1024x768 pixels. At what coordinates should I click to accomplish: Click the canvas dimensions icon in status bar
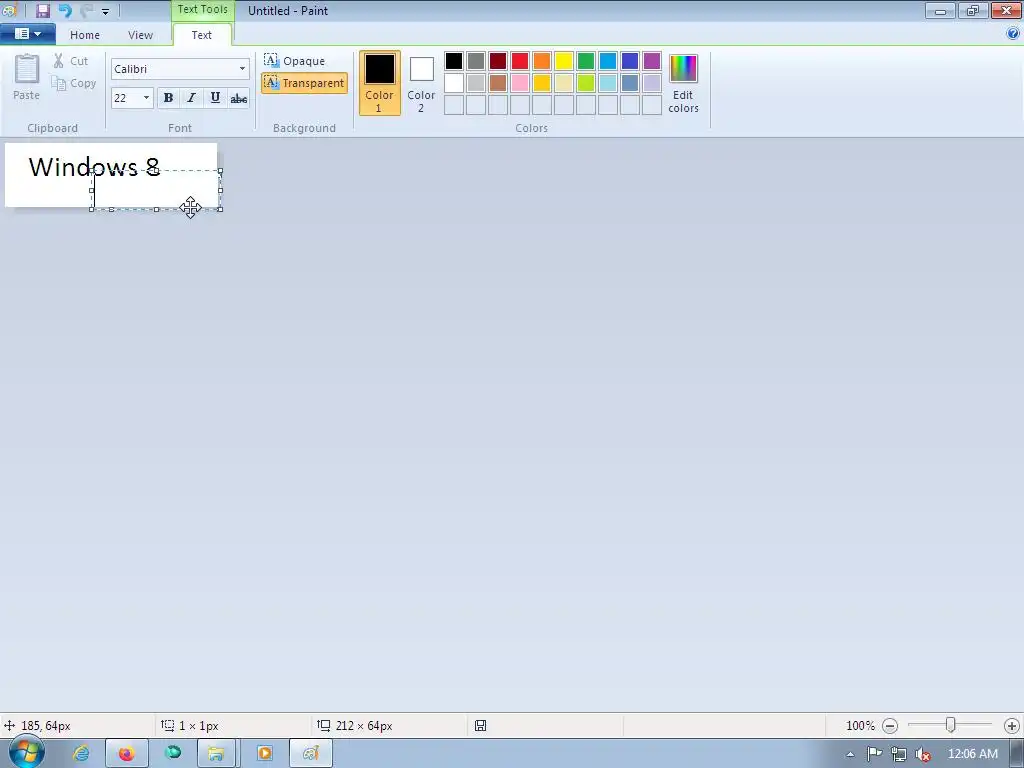click(x=324, y=726)
